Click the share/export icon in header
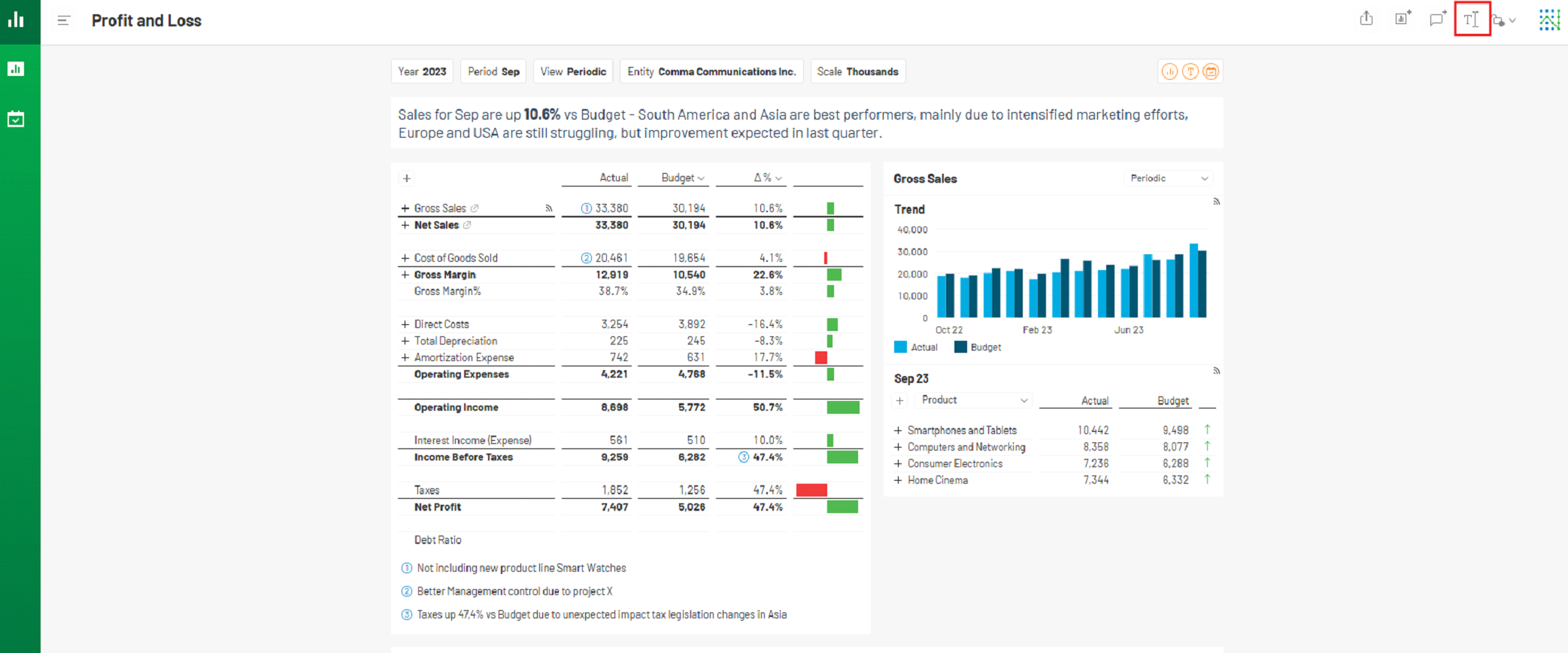Screen dimensions: 1568x653 tap(1366, 19)
